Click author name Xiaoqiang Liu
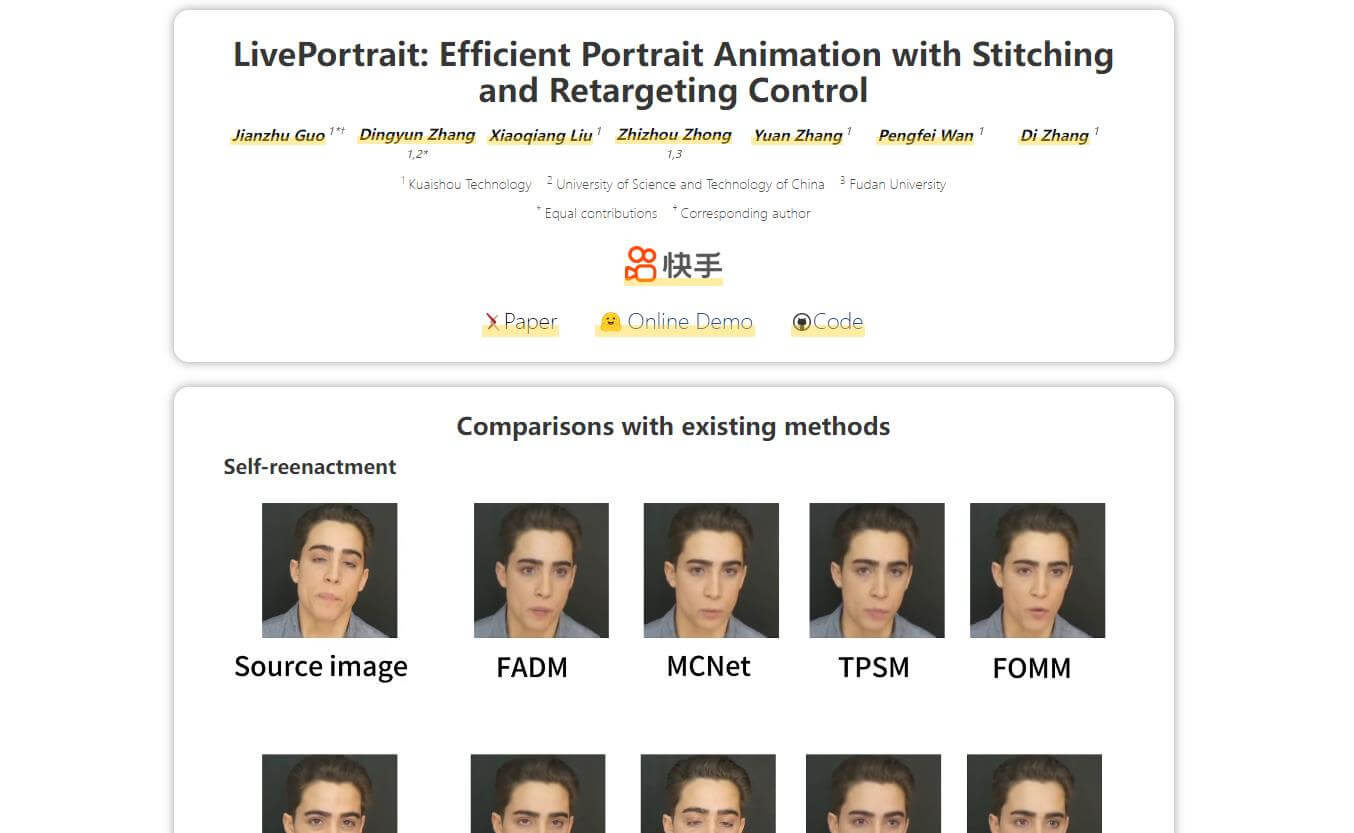Viewport: 1354px width, 833px height. pyautogui.click(x=540, y=135)
